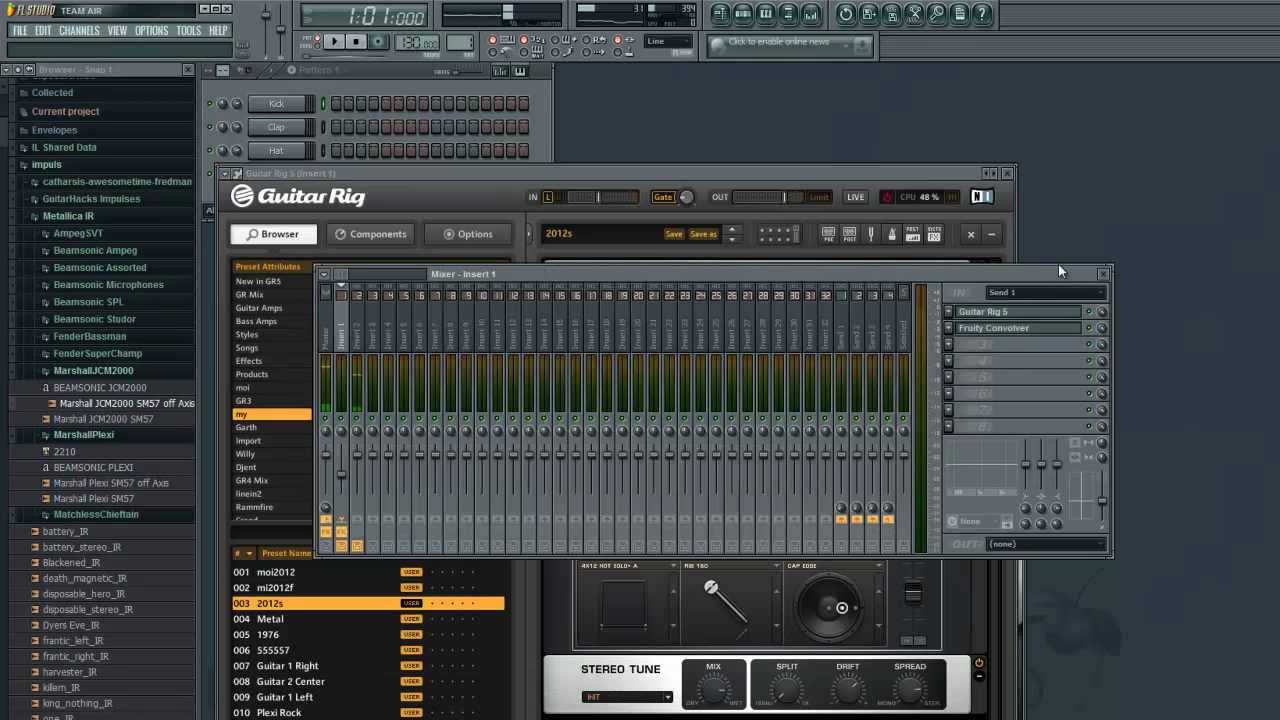Open the VIEW menu
Image resolution: width=1280 pixels, height=720 pixels.
pos(117,31)
